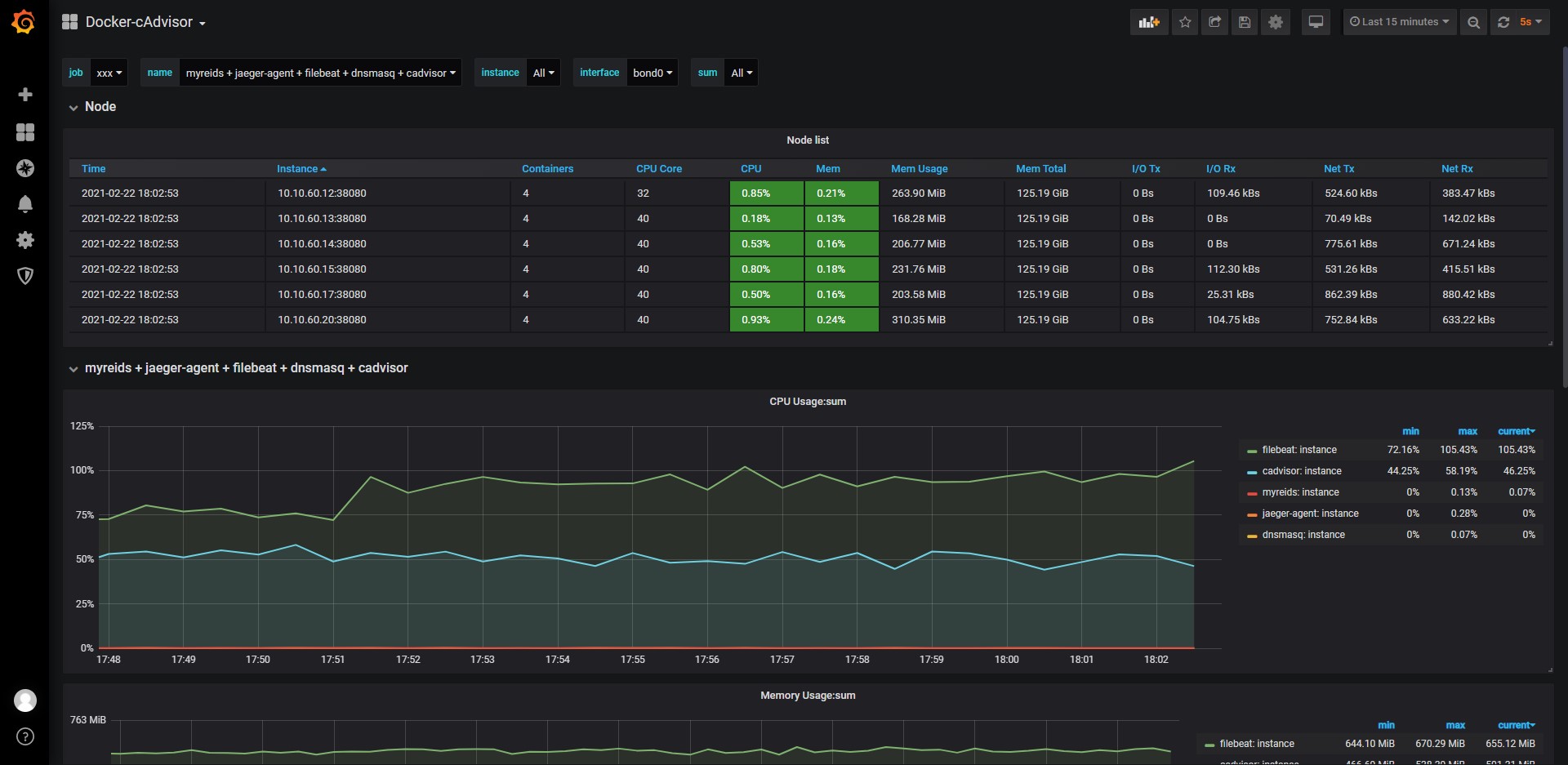The width and height of the screenshot is (1568, 765).
Task: Save the dashboard with the disk icon
Action: [x=1245, y=22]
